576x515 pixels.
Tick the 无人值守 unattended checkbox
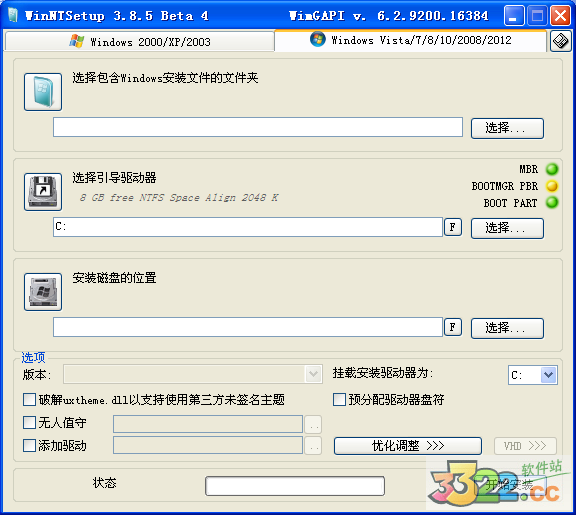coord(29,423)
